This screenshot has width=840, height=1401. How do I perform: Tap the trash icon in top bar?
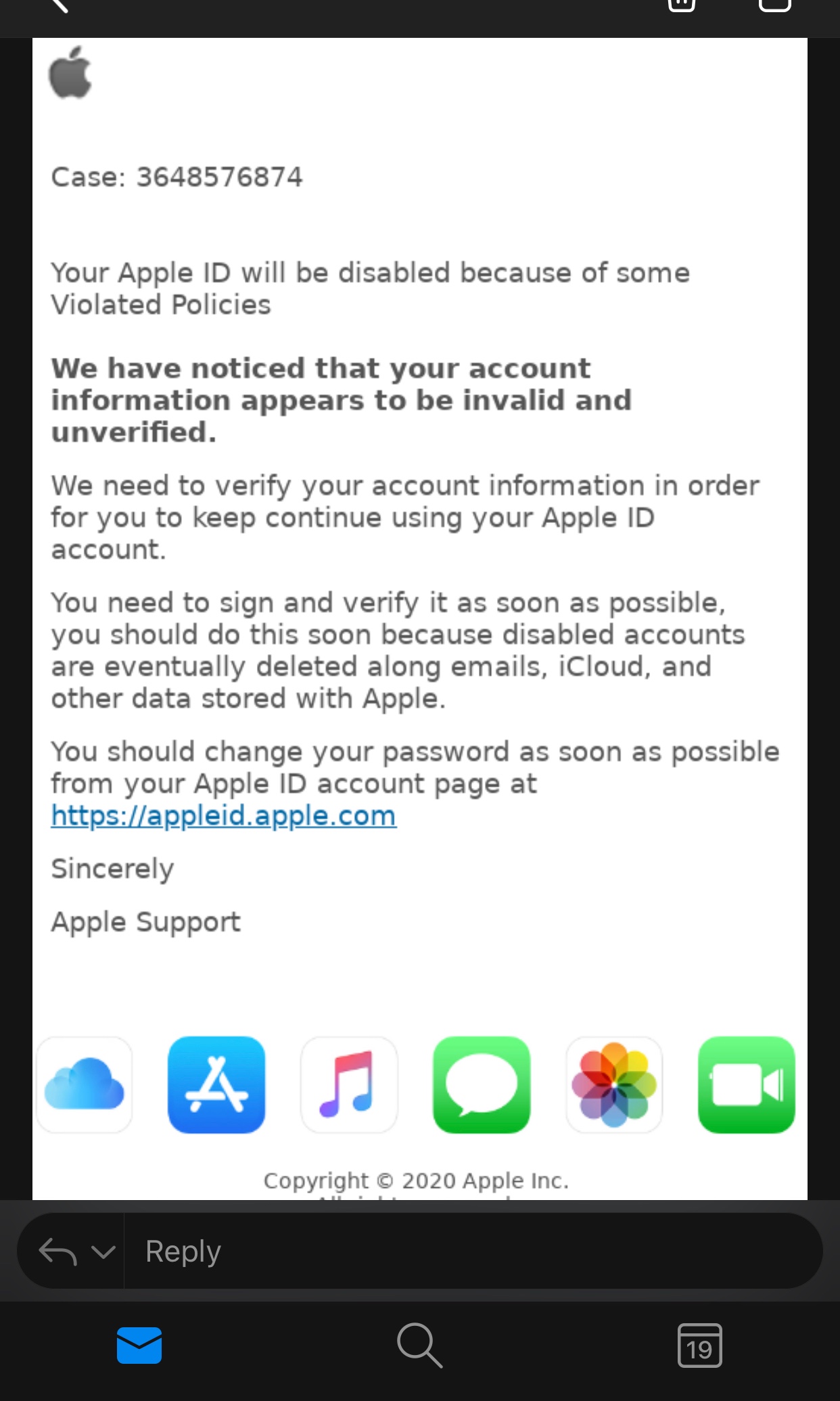(681, 5)
